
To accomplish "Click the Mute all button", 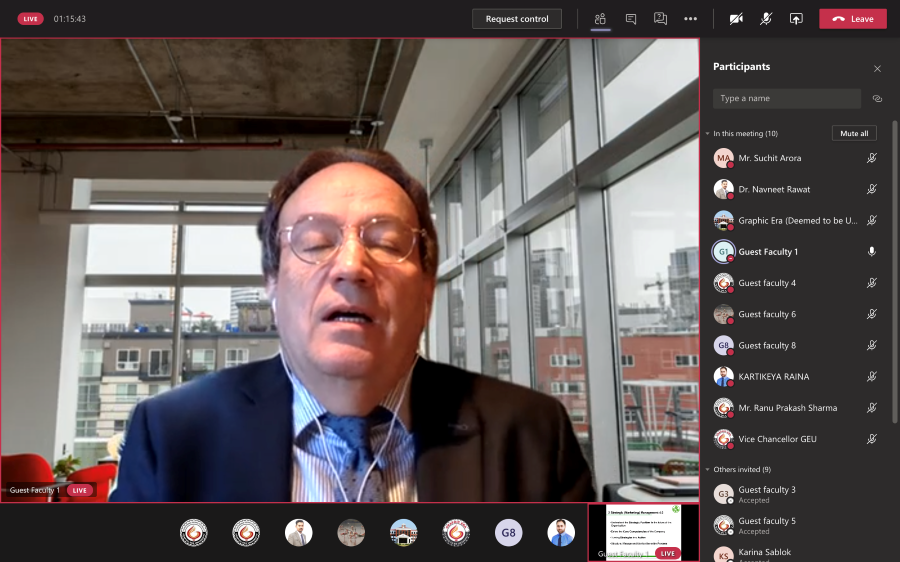I will (x=854, y=133).
